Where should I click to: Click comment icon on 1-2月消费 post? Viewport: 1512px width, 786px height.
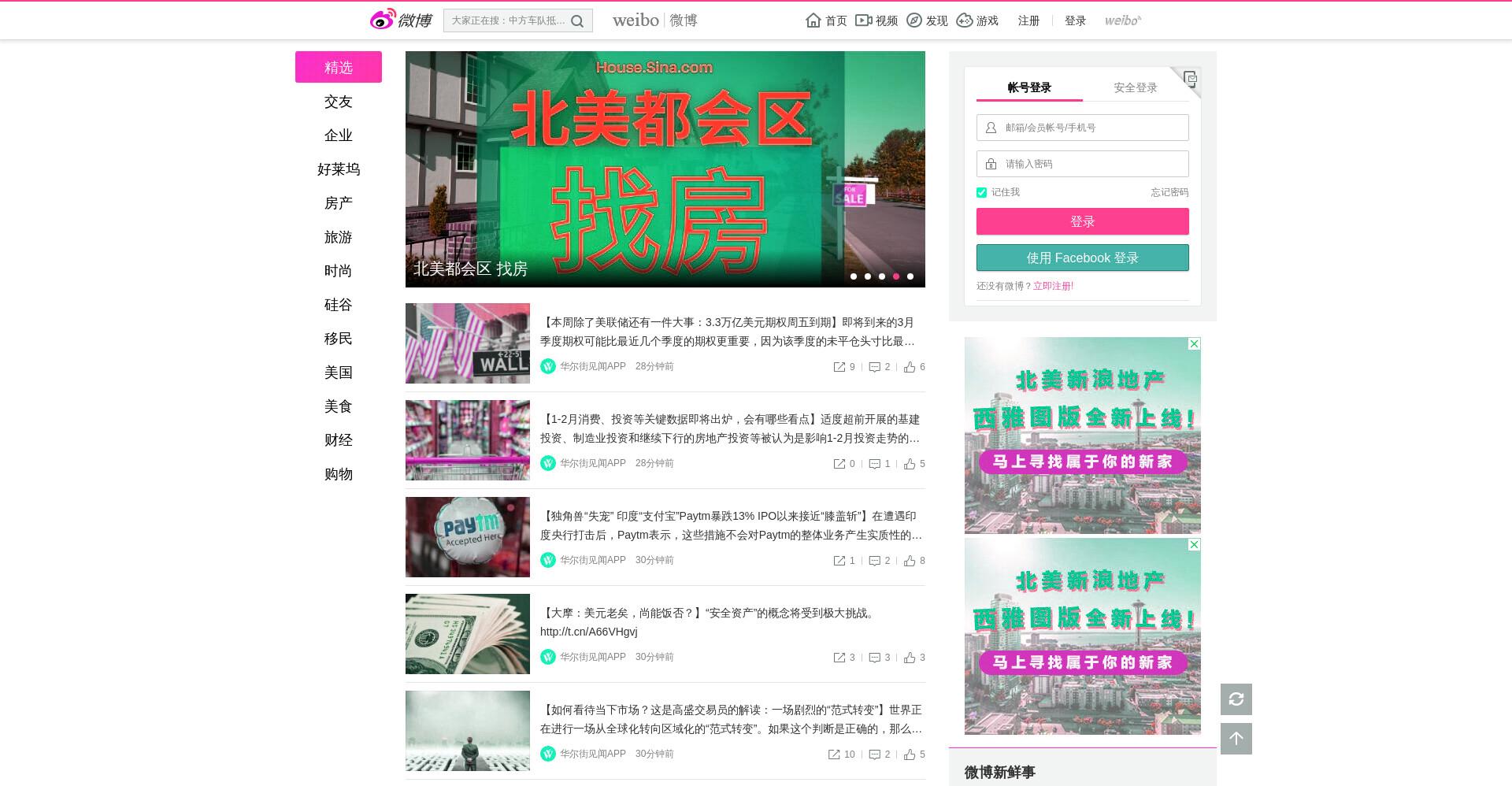874,464
